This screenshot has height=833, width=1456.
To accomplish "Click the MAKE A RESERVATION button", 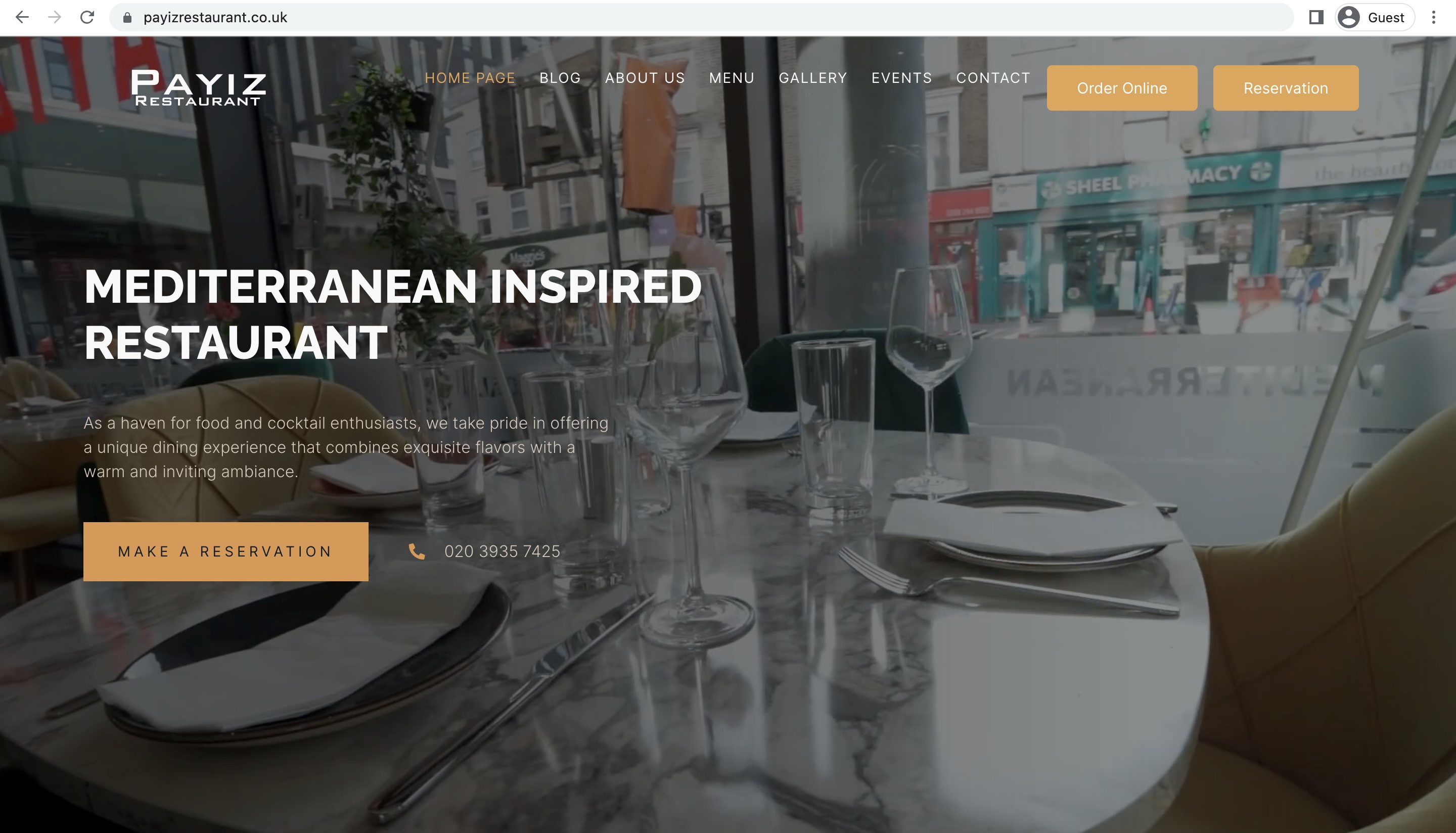I will tap(225, 551).
